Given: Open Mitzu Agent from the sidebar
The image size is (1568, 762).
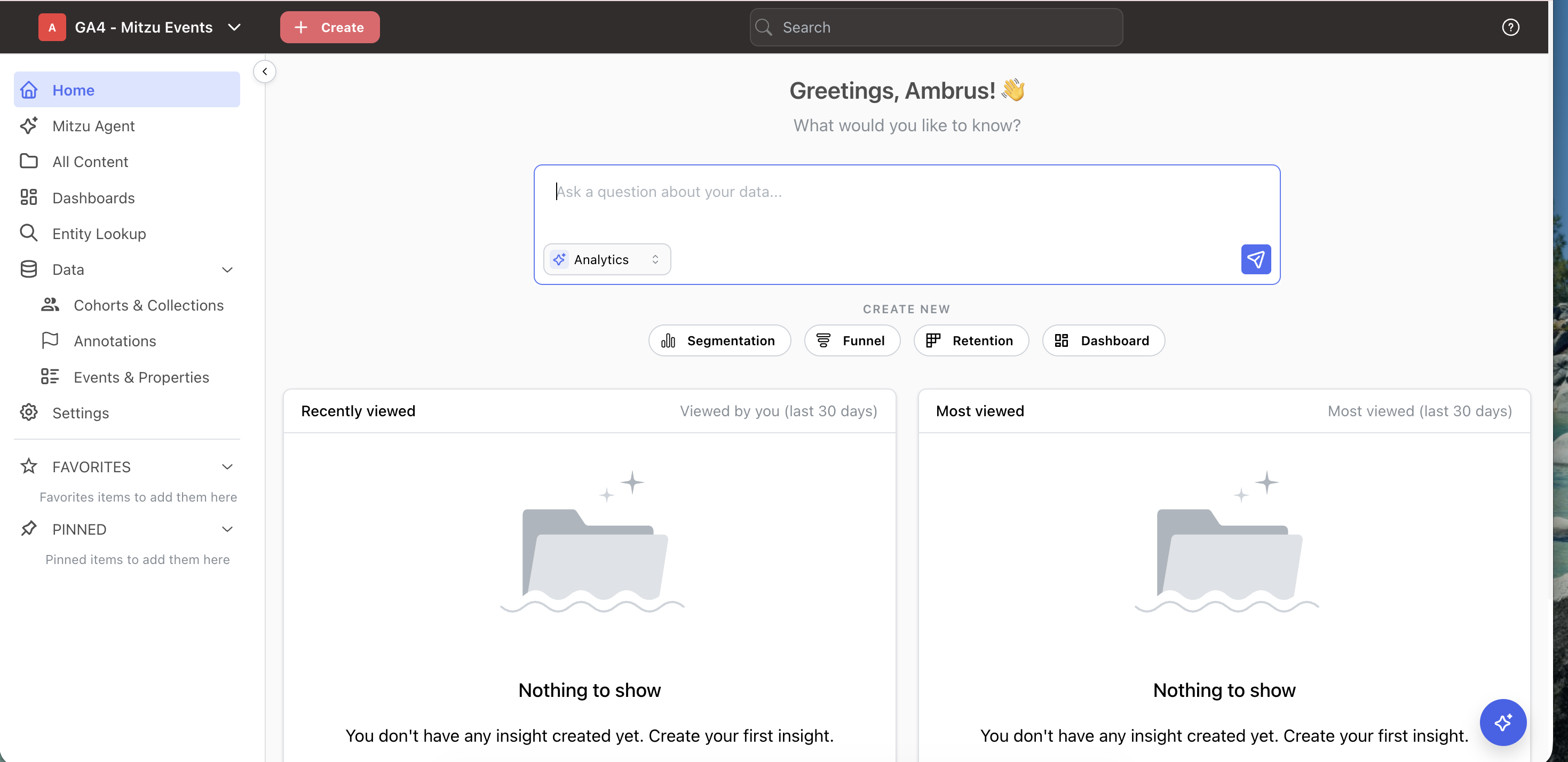Looking at the screenshot, I should pyautogui.click(x=93, y=126).
